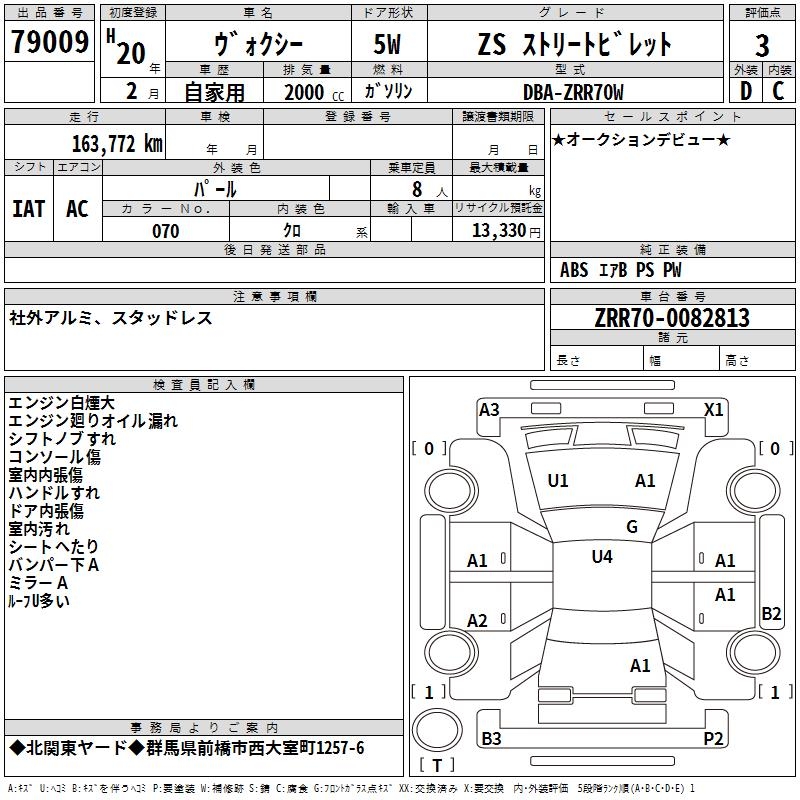Screen dimensions: 800x800
Task: Click B3 mark on rear bumper
Action: point(491,738)
